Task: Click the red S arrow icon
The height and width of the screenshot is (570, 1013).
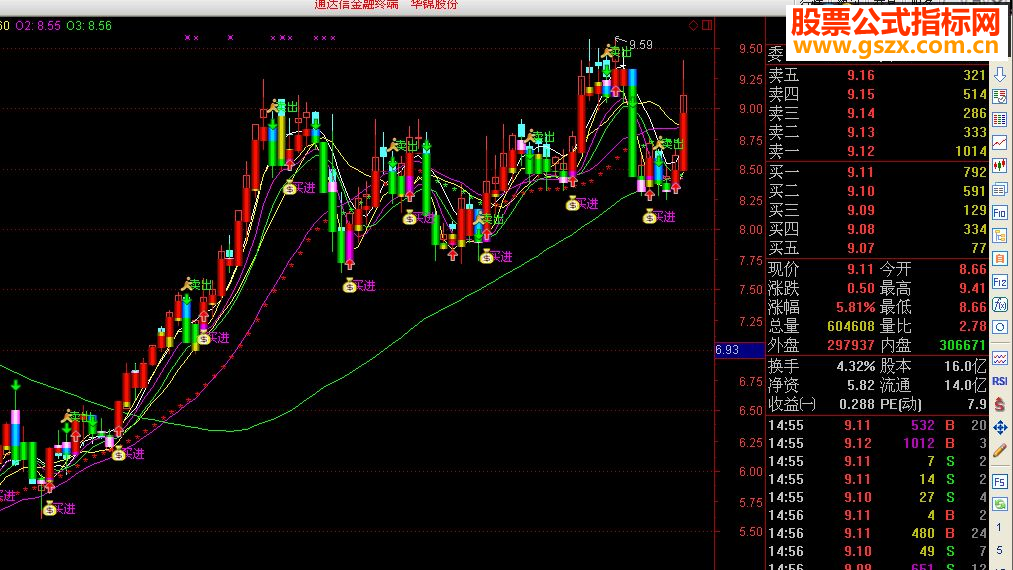Action: coord(999,405)
